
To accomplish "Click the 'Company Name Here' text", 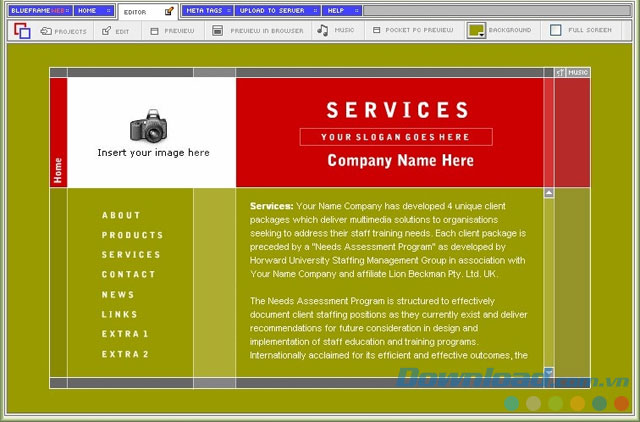I will (400, 160).
